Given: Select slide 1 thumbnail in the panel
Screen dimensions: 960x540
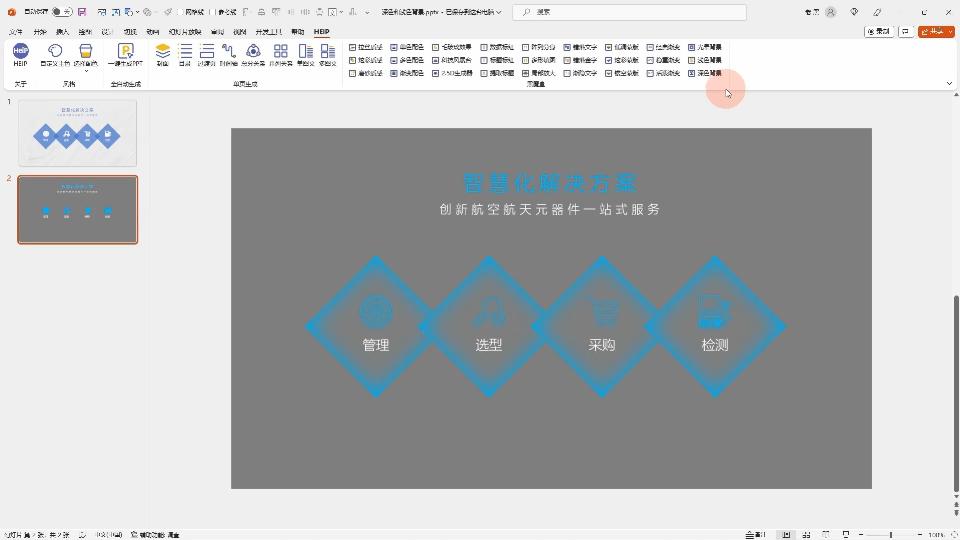Looking at the screenshot, I should [78, 133].
